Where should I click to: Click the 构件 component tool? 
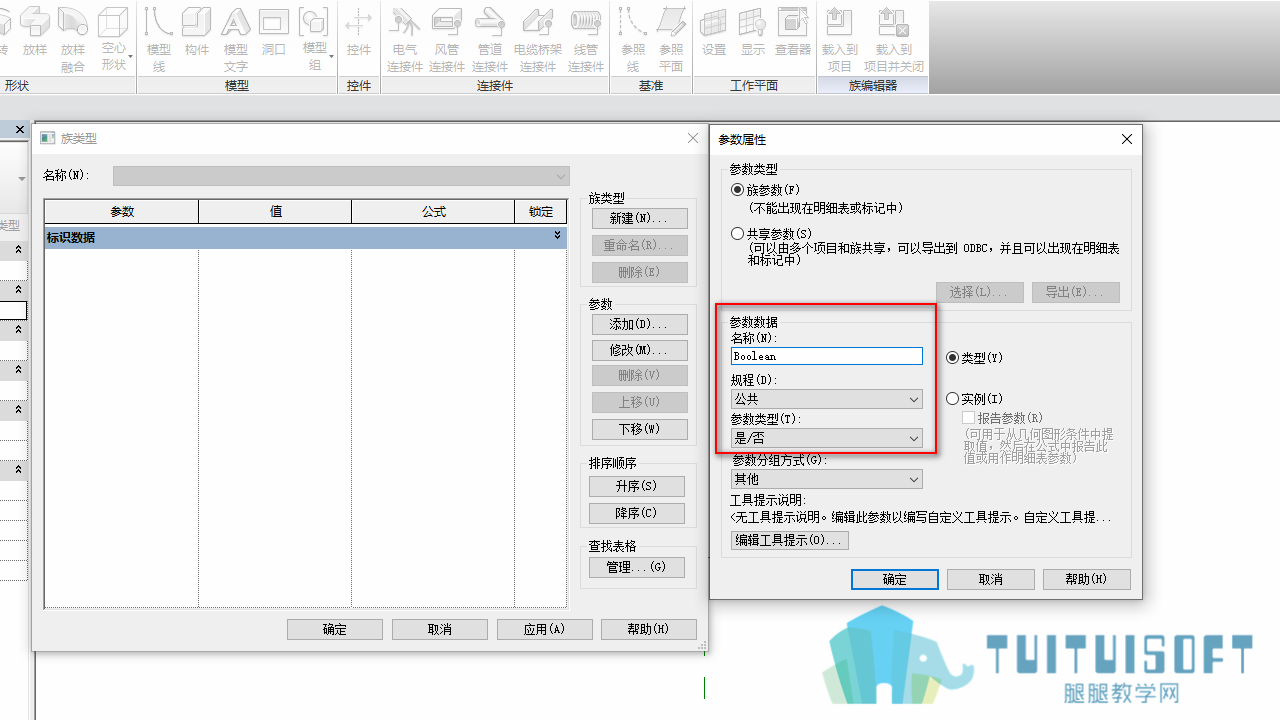[x=197, y=30]
